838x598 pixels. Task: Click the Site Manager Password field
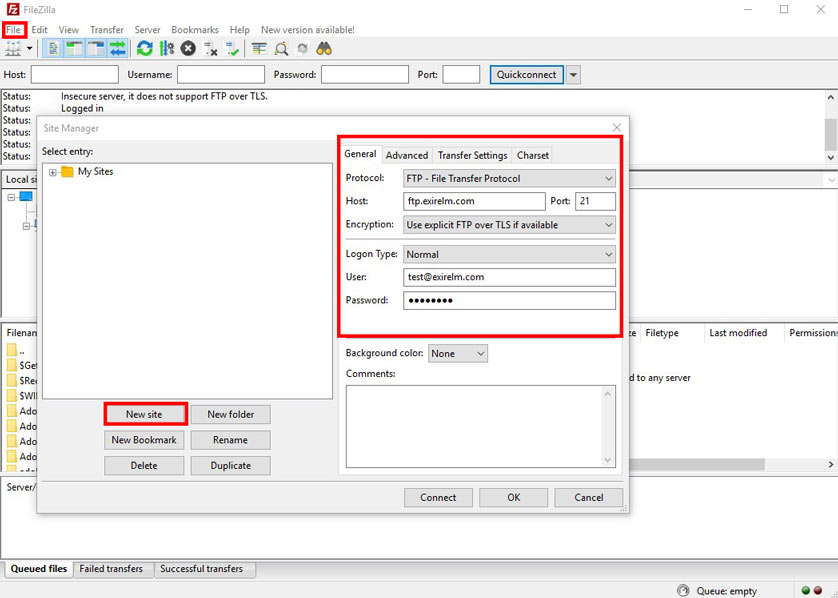[509, 300]
